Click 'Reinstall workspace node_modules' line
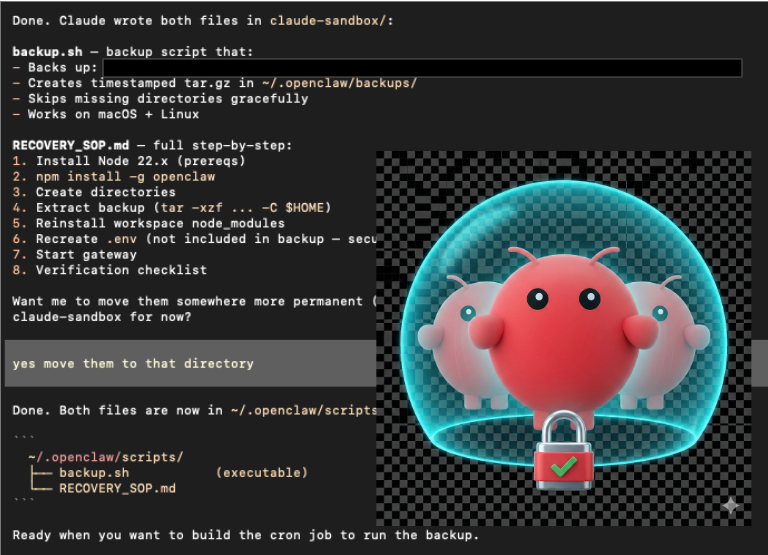 coord(160,223)
